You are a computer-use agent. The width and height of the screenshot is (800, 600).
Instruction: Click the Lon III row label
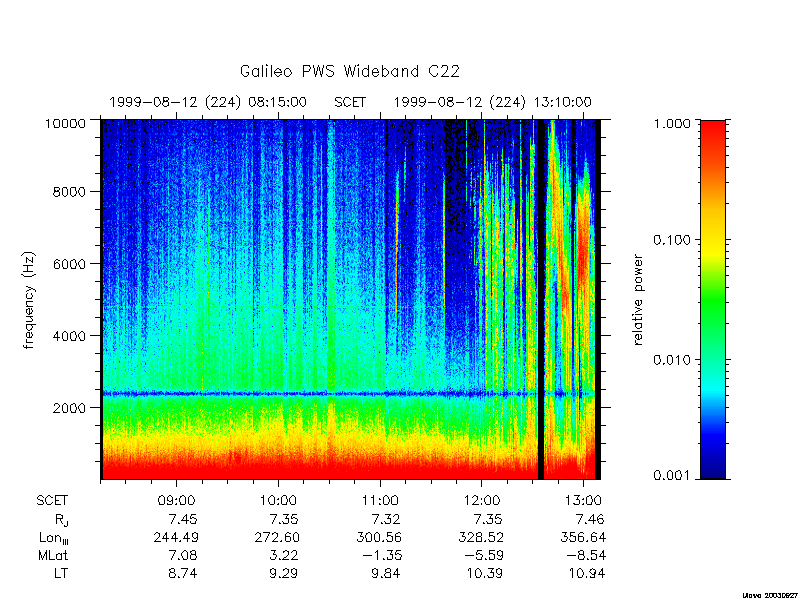tap(54, 538)
